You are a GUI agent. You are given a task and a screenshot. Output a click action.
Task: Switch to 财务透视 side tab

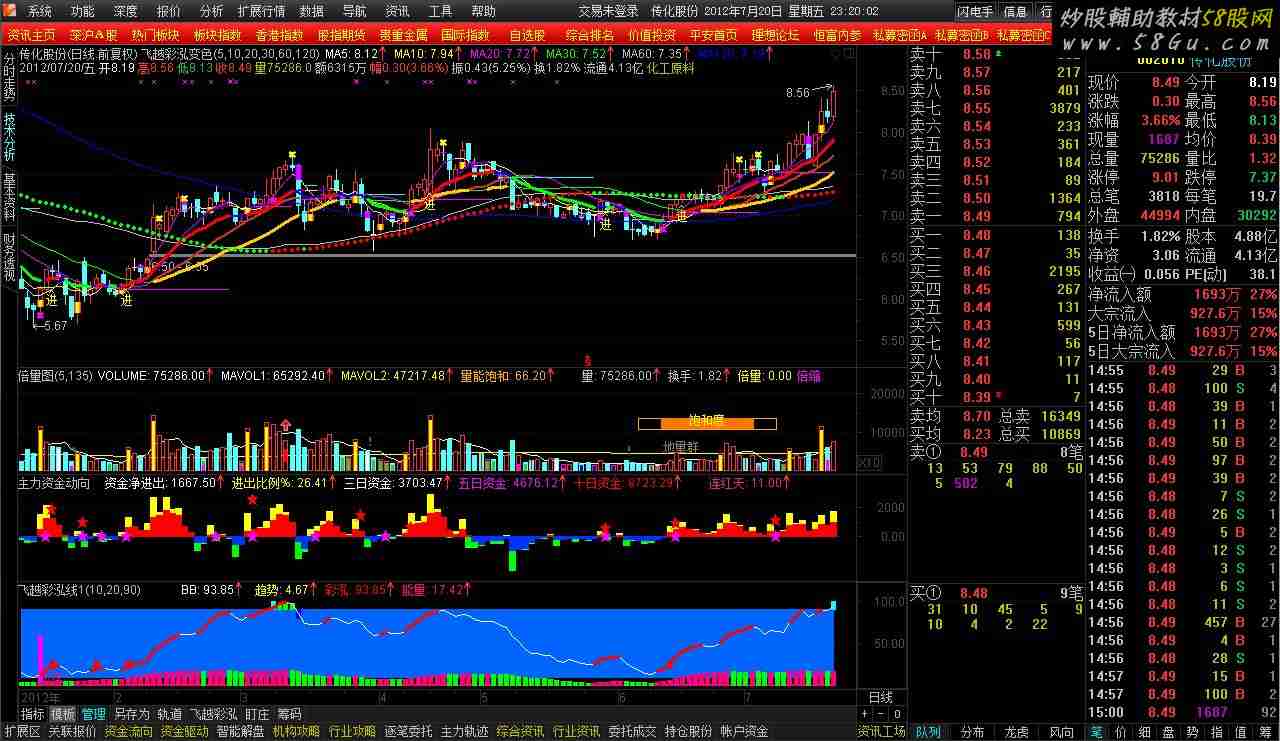coord(9,259)
